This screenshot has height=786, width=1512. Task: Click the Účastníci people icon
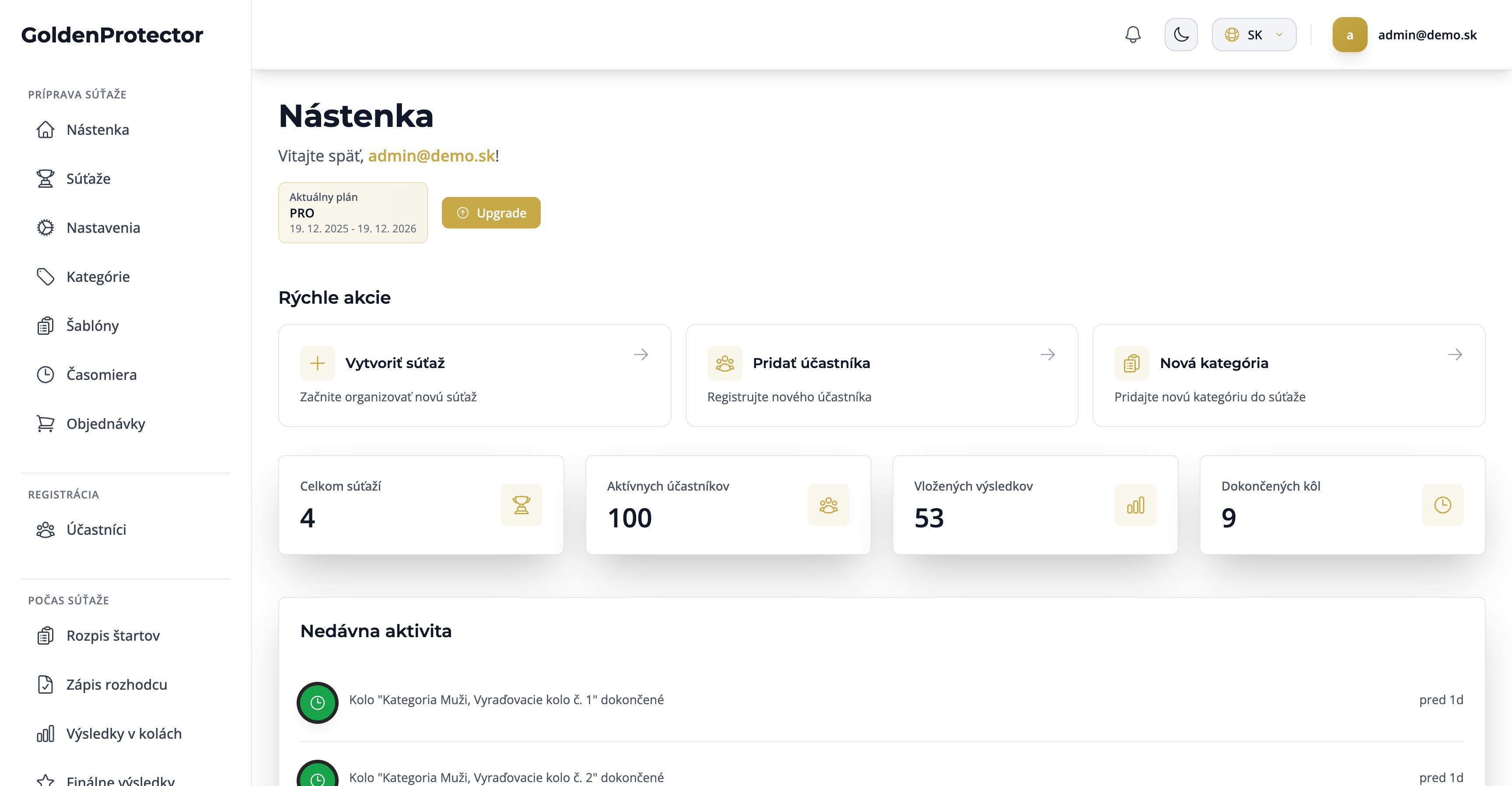click(45, 530)
